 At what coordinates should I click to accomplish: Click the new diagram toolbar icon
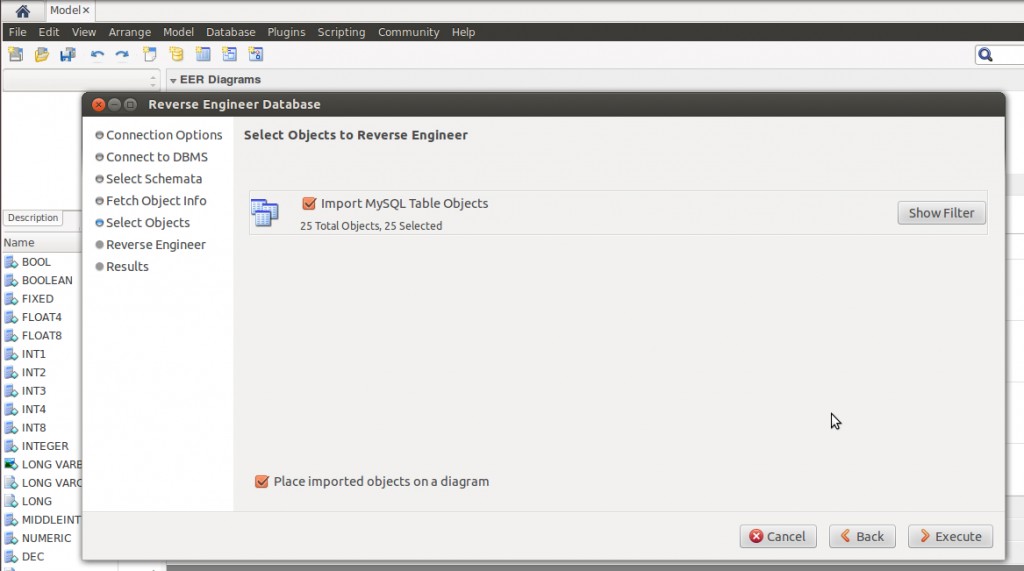pyautogui.click(x=150, y=54)
